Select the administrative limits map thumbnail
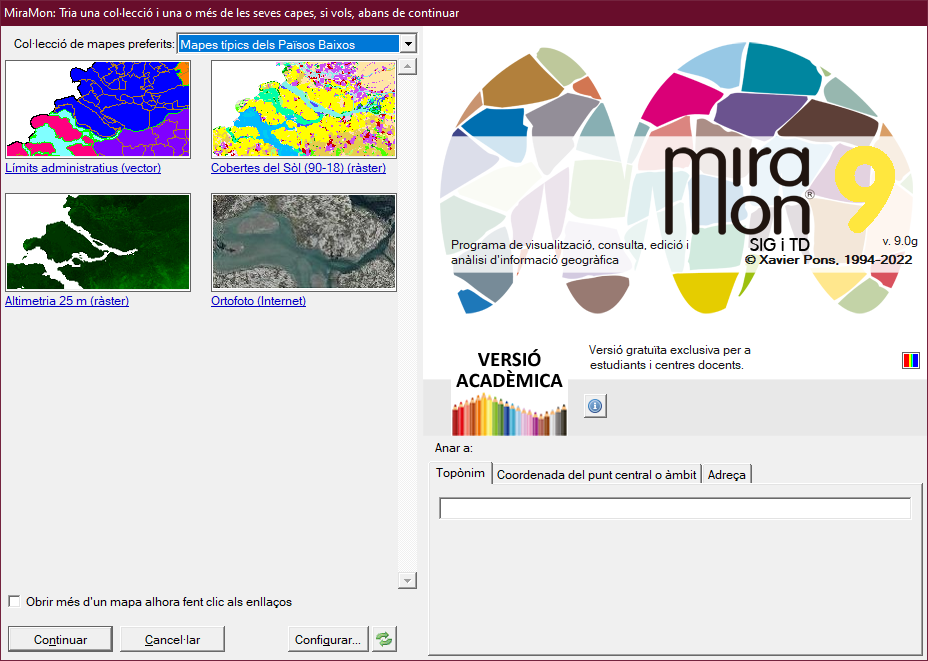The width and height of the screenshot is (928, 661). point(98,109)
